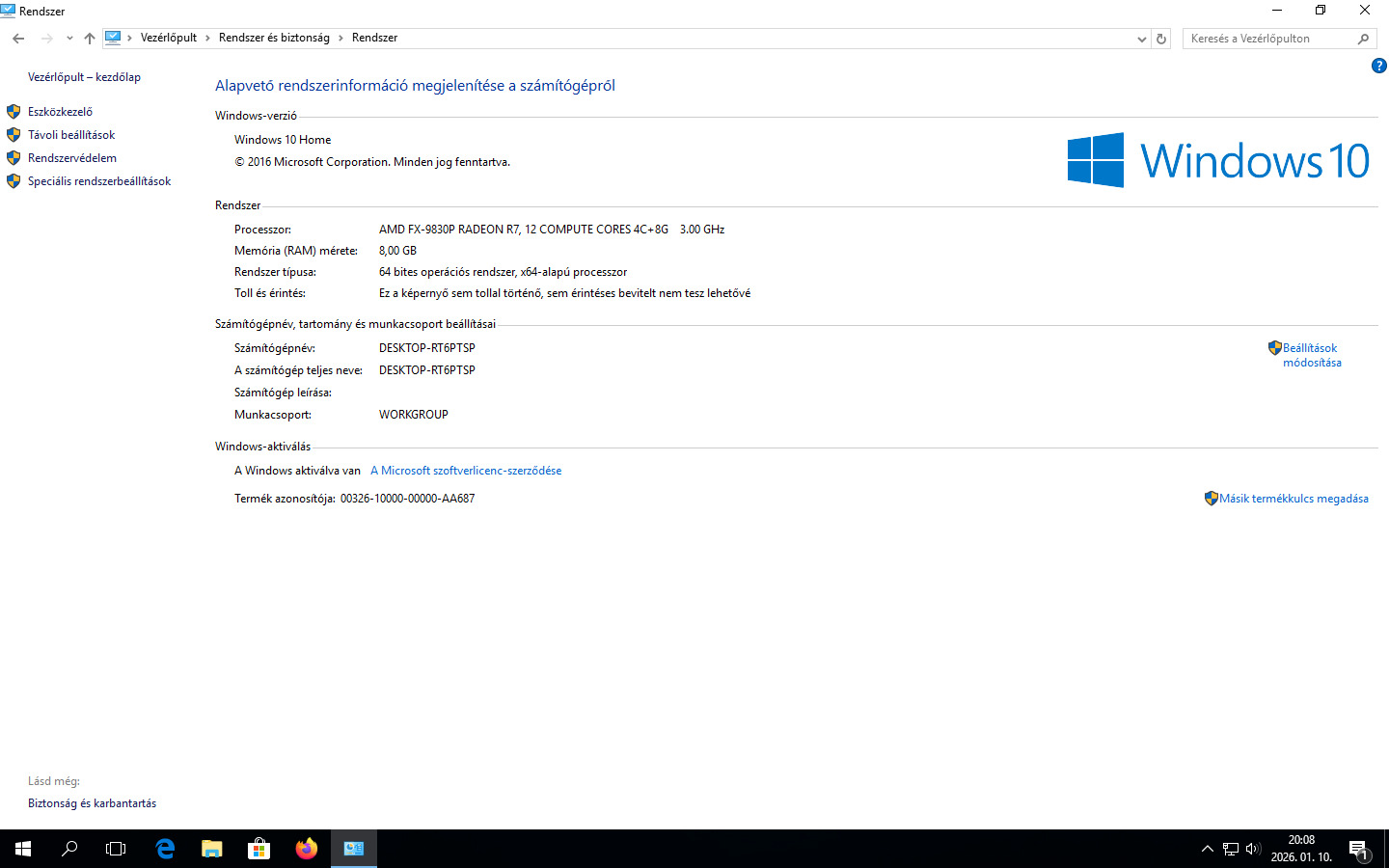Open Vezérlőpult breadcrumb

(169, 38)
